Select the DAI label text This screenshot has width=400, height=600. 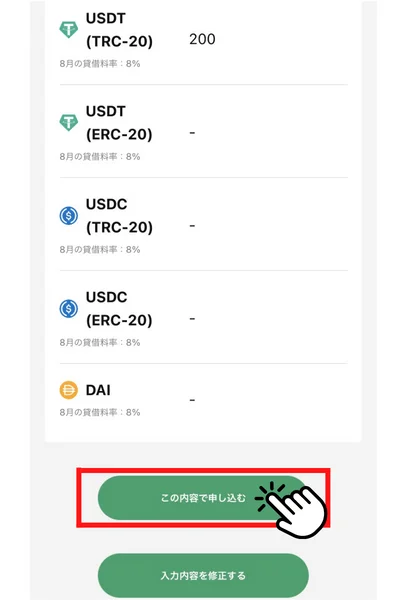[x=98, y=390]
